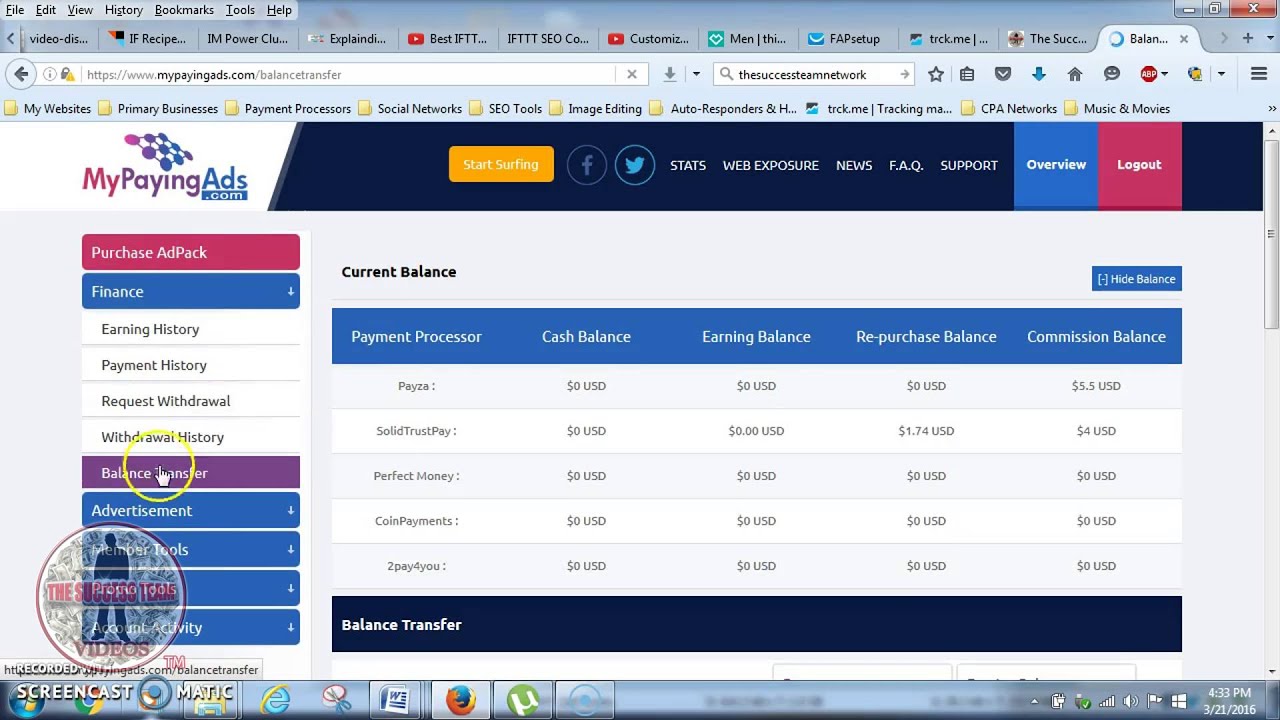
Task: Click the Pocket icon in the toolbar
Action: coord(1003,74)
